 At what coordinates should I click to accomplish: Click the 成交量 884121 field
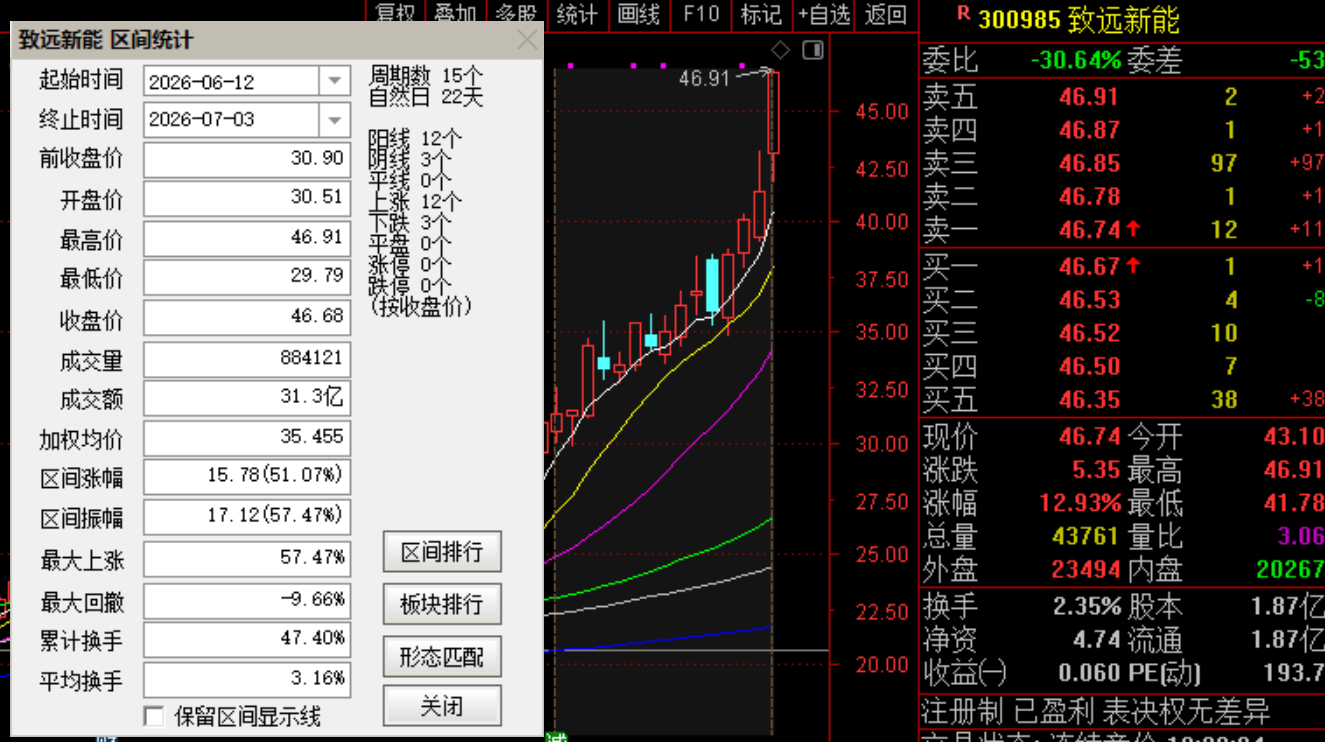(247, 359)
